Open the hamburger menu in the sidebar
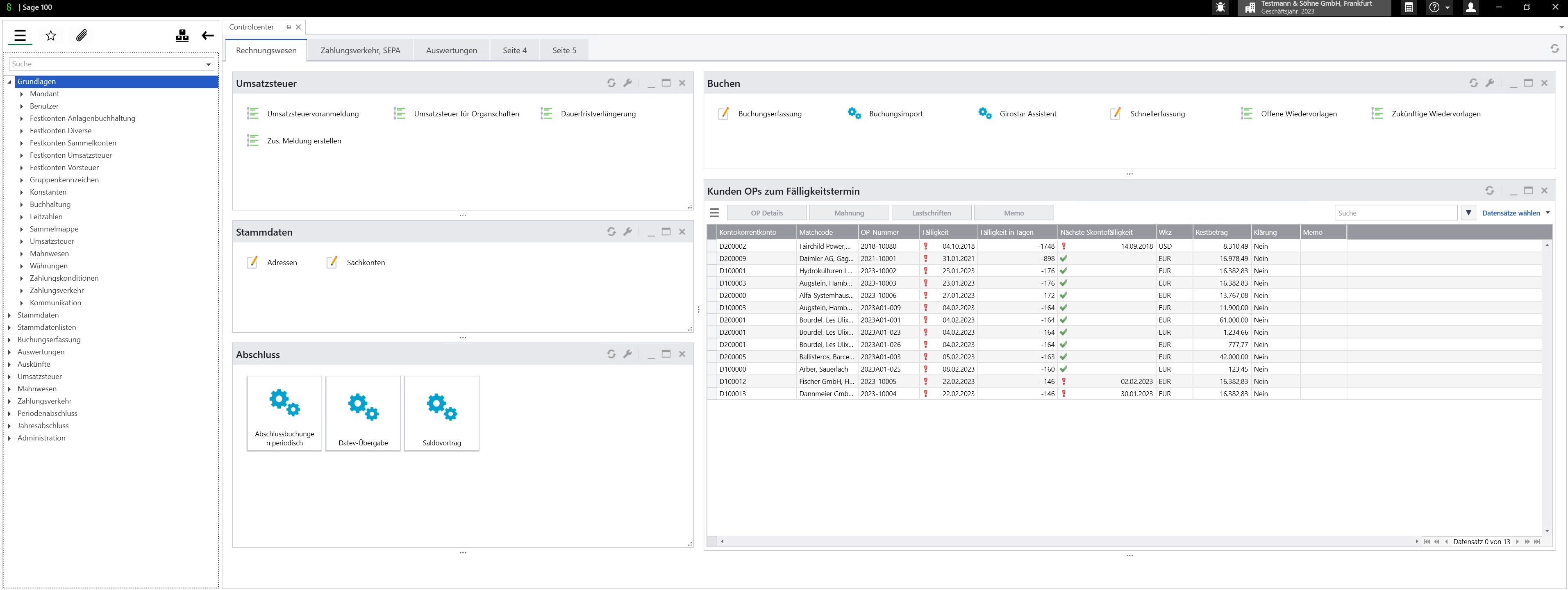Screen dimensions: 1568x590 click(20, 36)
